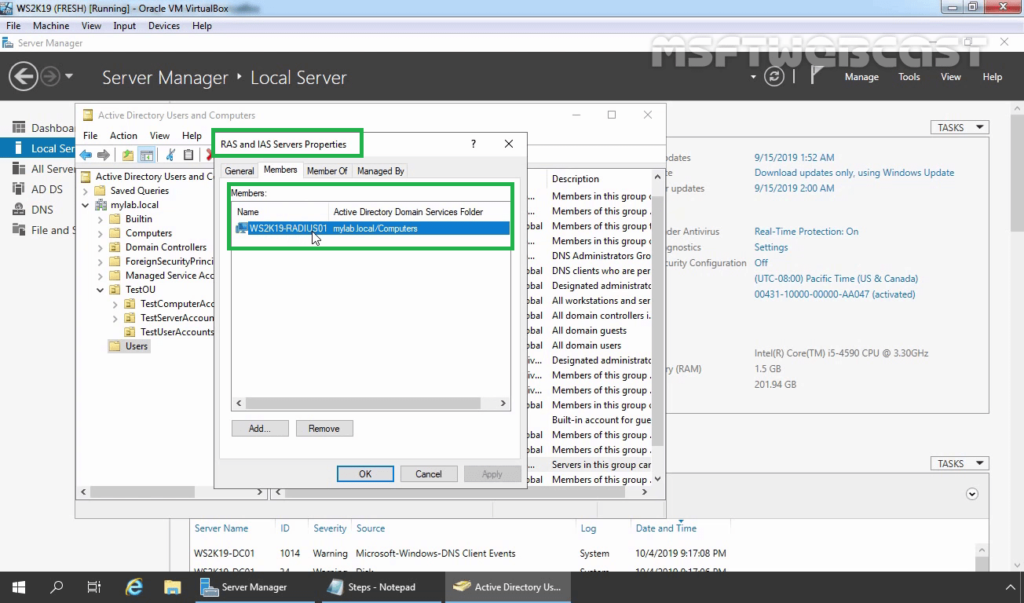Click 'All domain guests' description row
Screen dimensions: 1024x603
[589, 331]
